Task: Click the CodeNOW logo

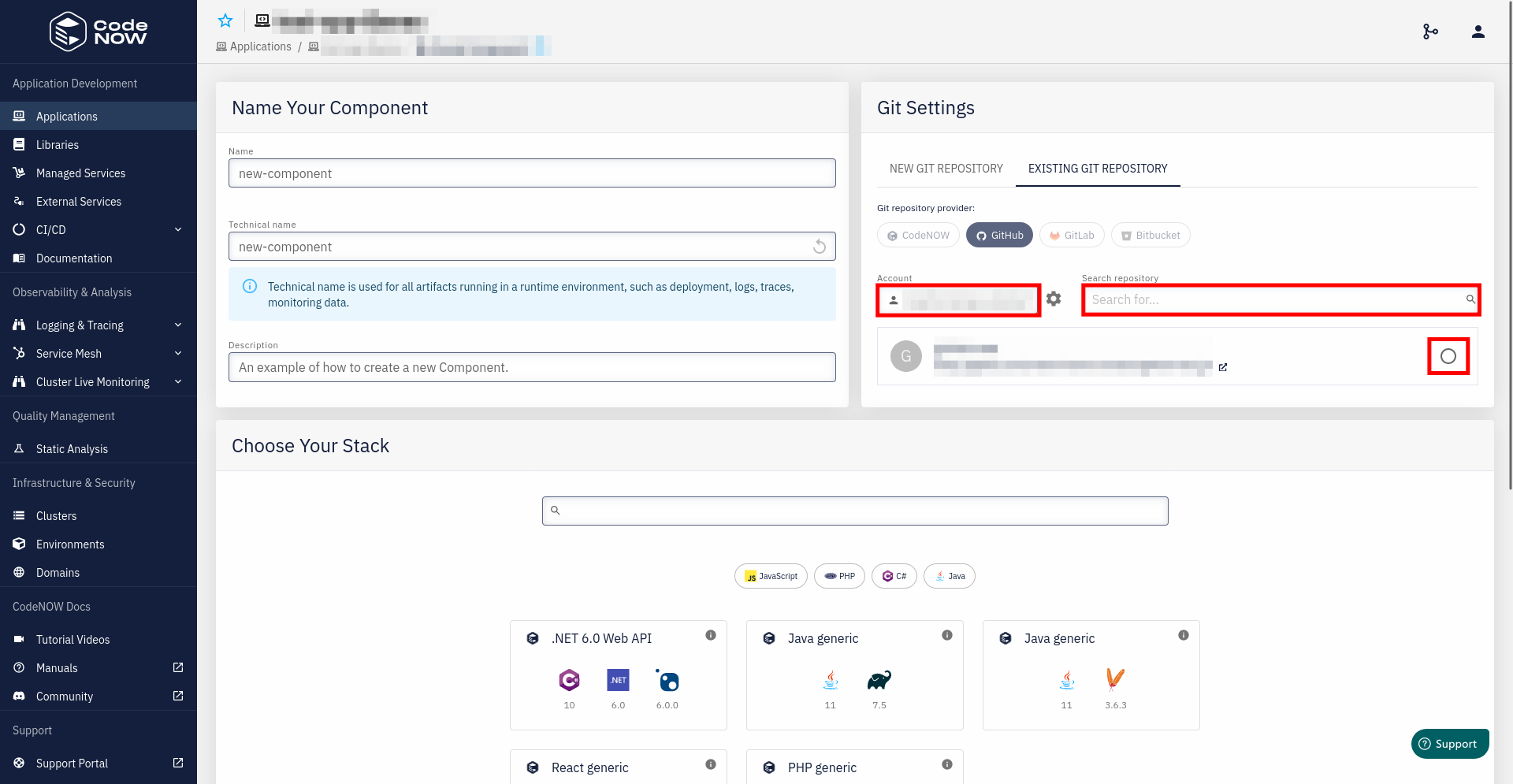Action: tap(99, 32)
